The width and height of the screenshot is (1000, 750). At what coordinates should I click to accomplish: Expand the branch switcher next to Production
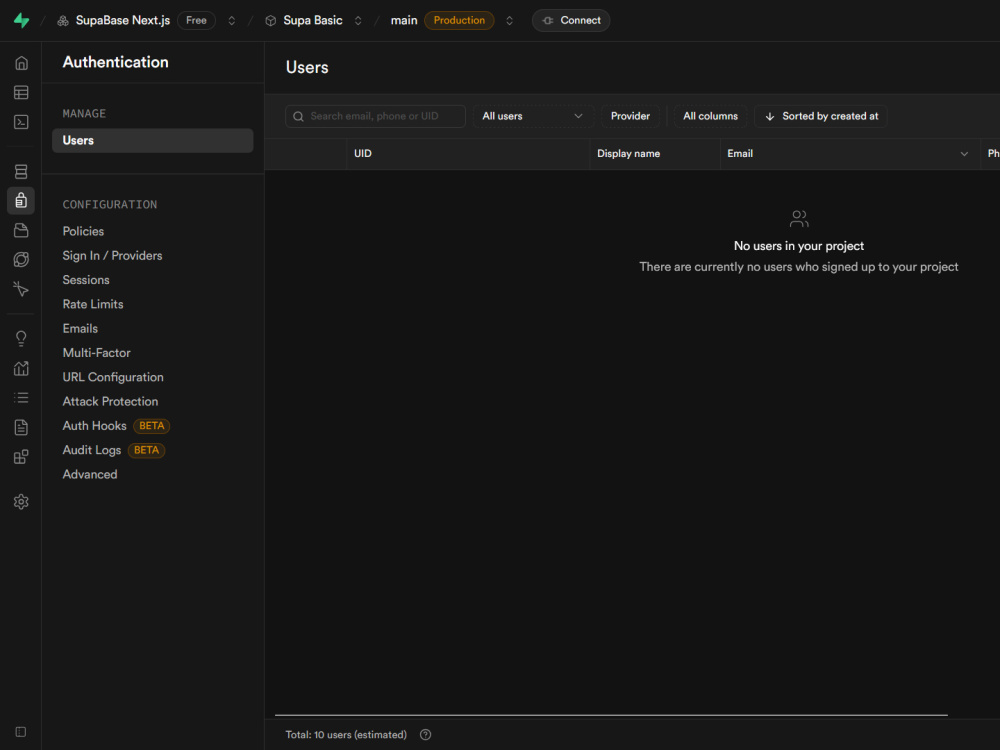tap(509, 21)
